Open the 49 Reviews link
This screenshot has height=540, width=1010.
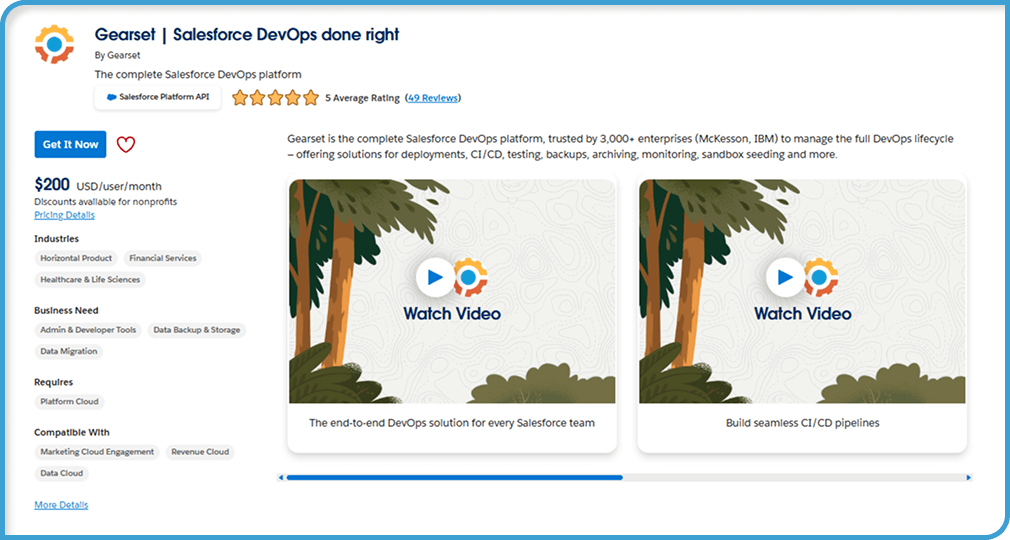pos(433,98)
